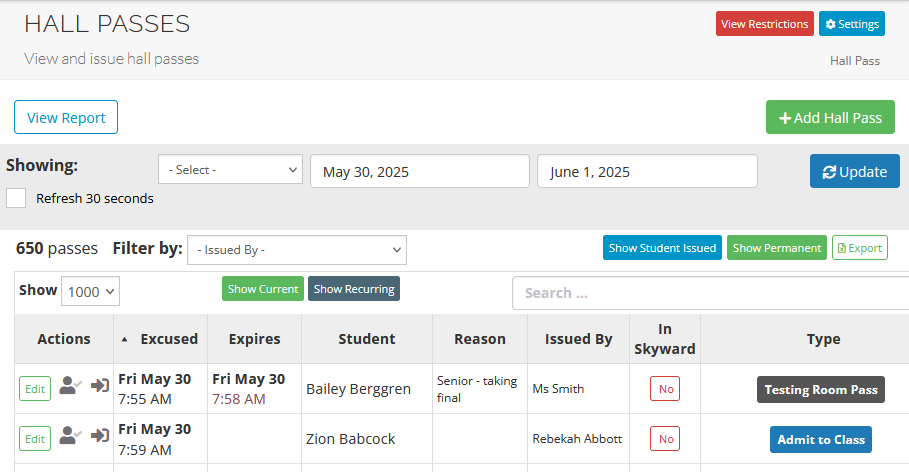Click the Search text box
This screenshot has width=909, height=472.
tap(710, 293)
